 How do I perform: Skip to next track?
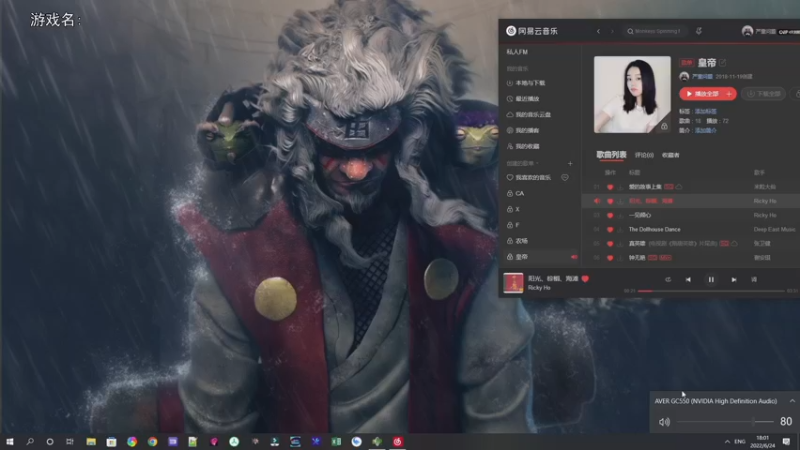click(734, 280)
